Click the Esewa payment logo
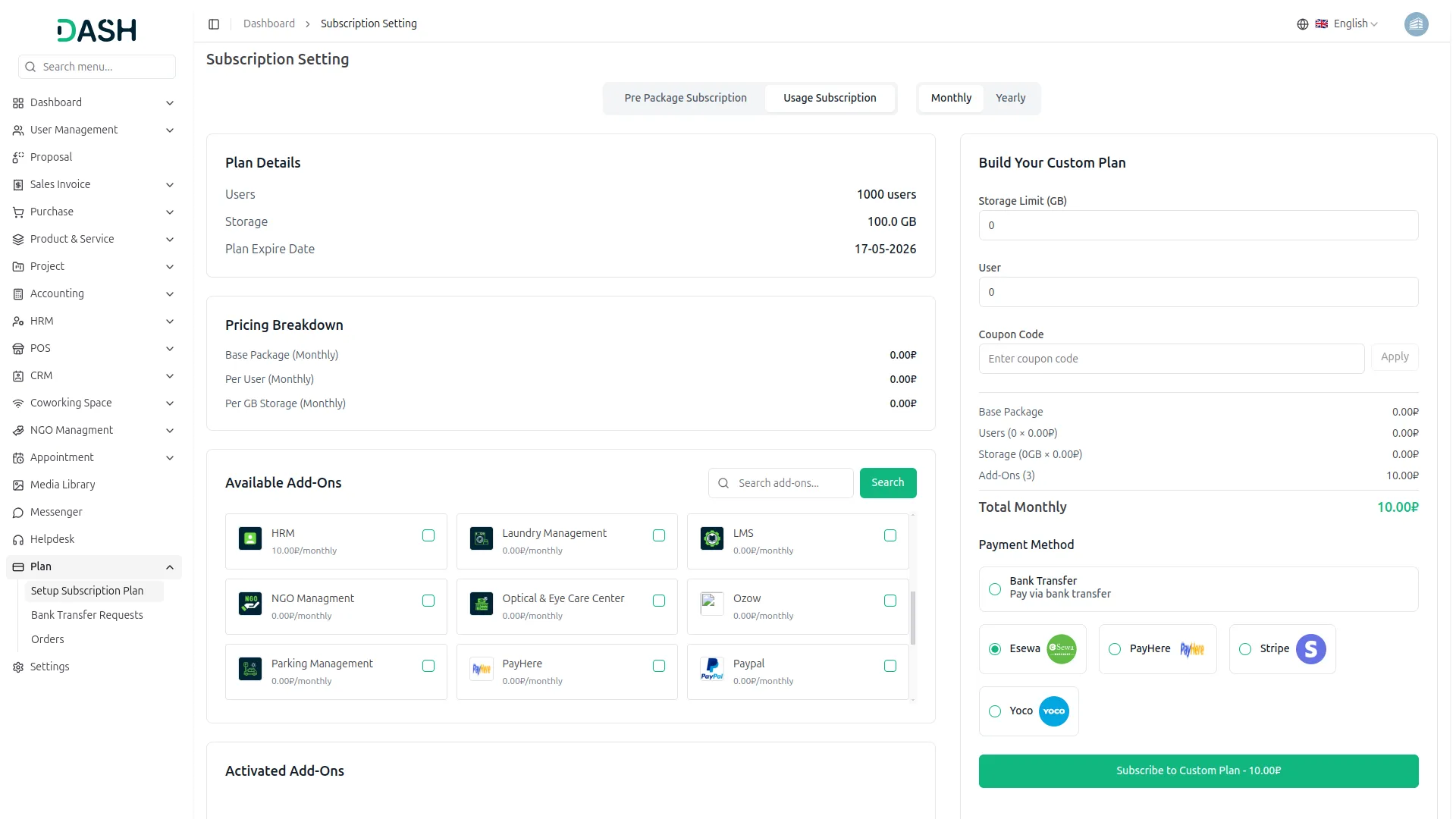This screenshot has width=1456, height=819. click(1061, 649)
